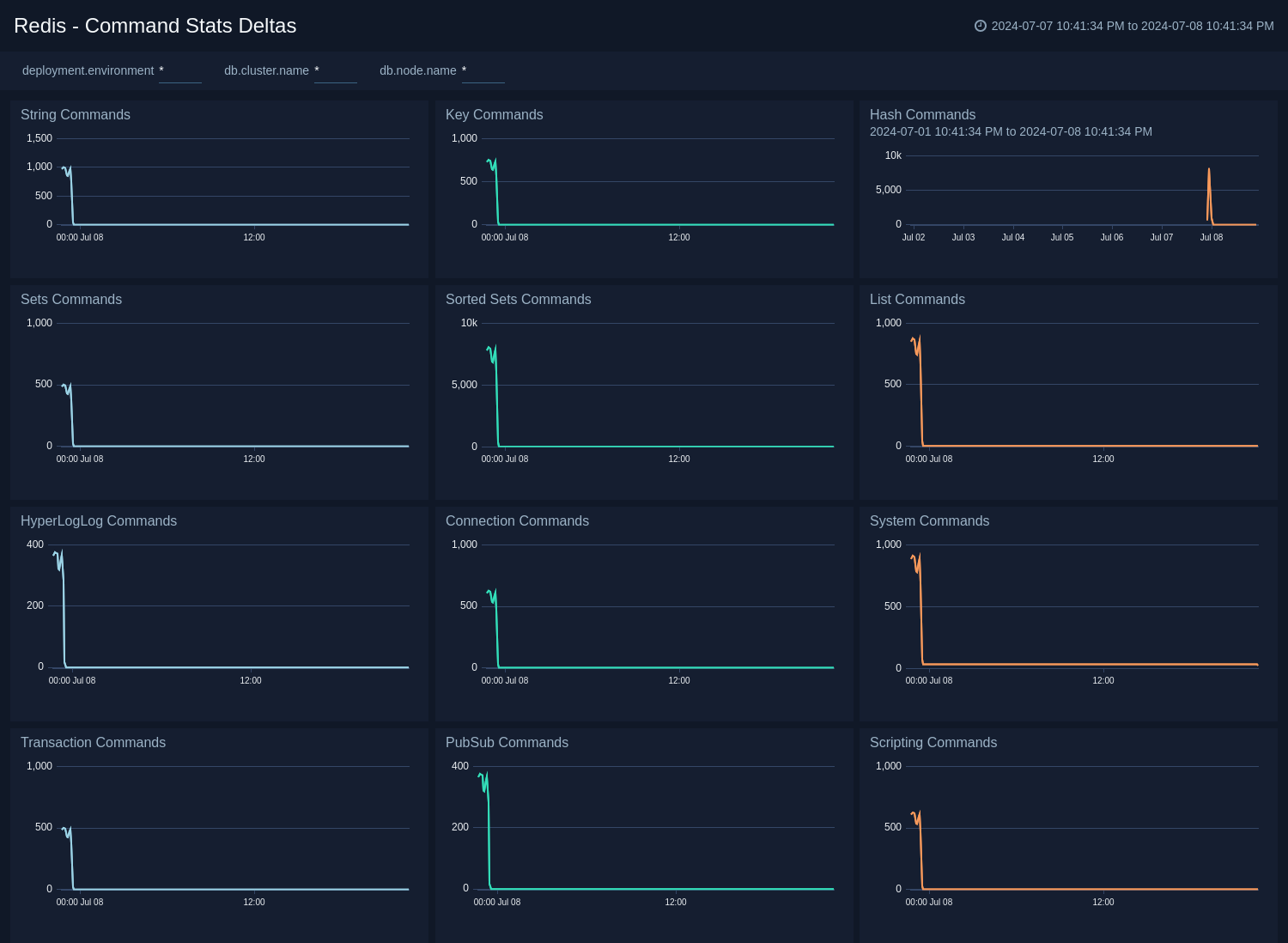This screenshot has width=1288, height=943.
Task: Select the Hash Commands panel title
Action: [x=923, y=115]
